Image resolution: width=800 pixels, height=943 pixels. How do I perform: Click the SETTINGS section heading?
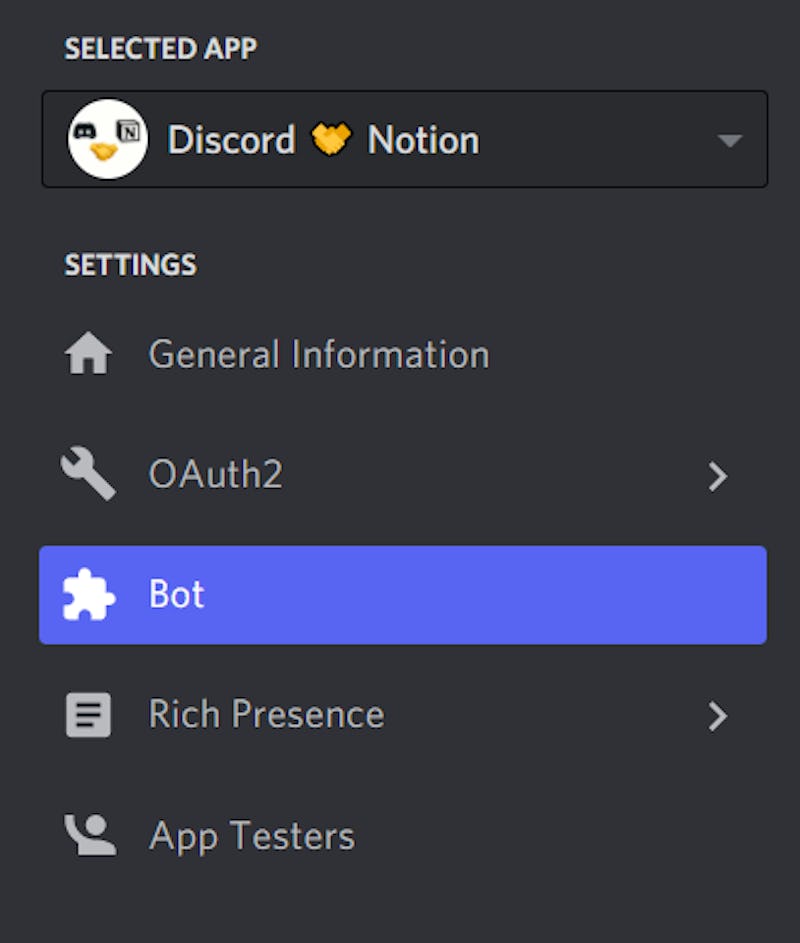130,265
